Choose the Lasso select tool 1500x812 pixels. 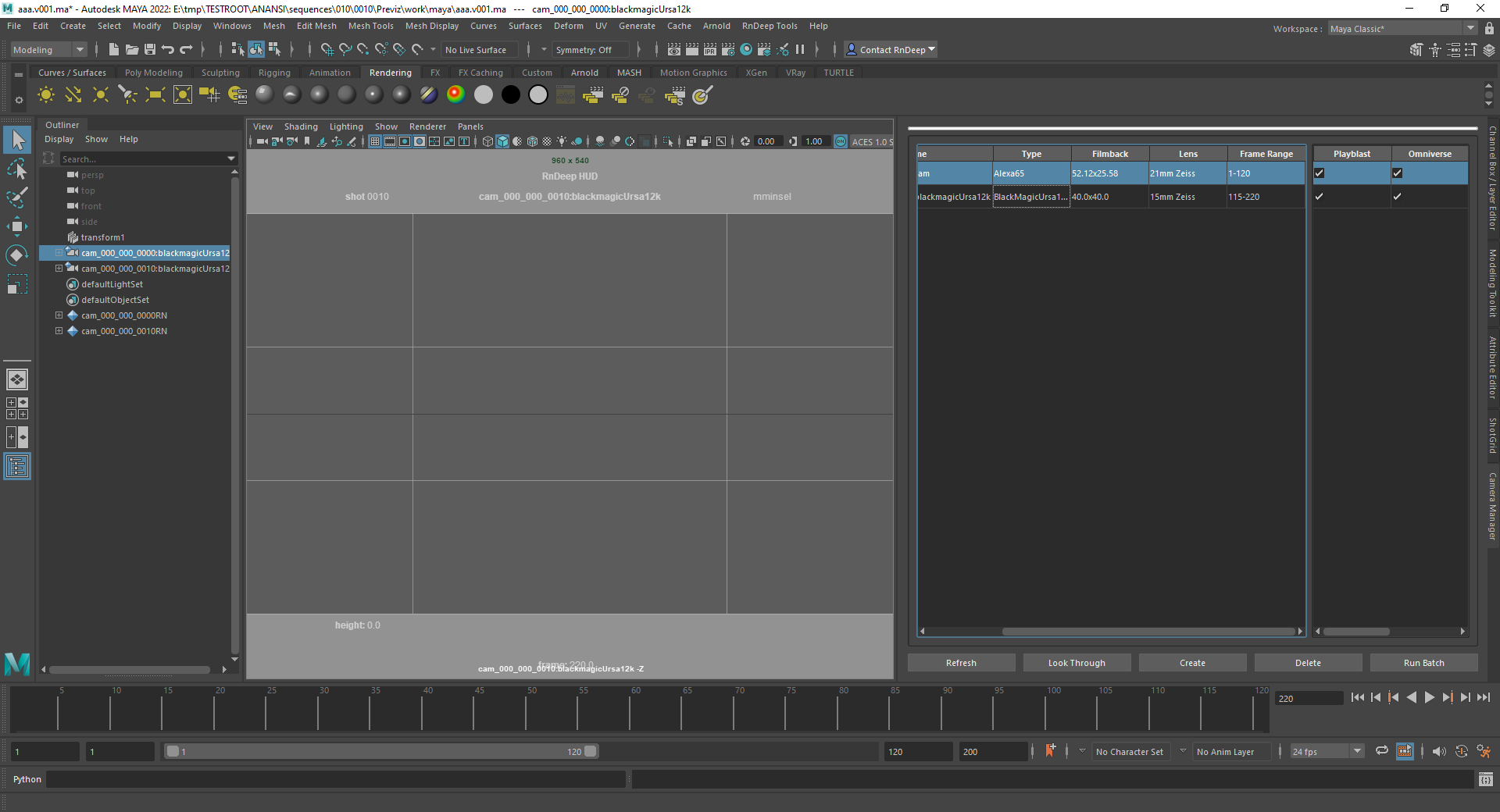pyautogui.click(x=17, y=169)
